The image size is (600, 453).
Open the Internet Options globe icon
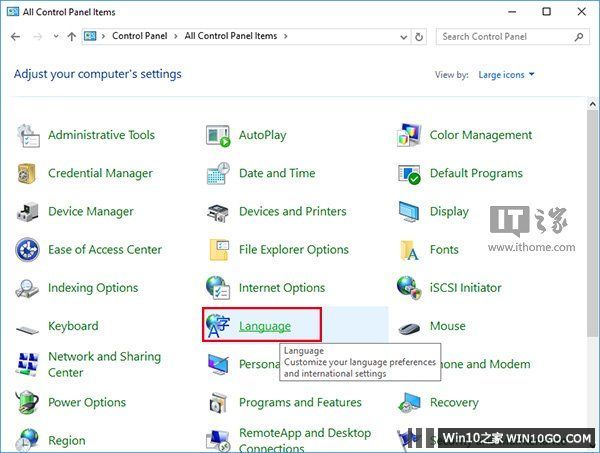pos(218,288)
